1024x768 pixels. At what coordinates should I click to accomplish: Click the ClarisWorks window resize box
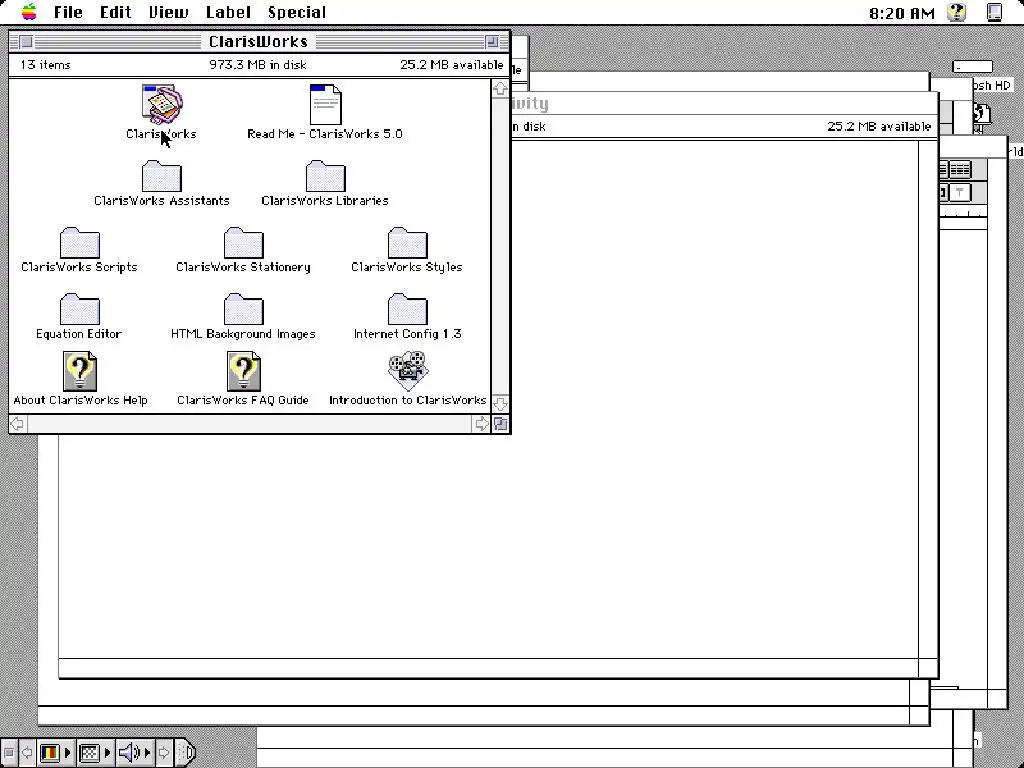501,424
